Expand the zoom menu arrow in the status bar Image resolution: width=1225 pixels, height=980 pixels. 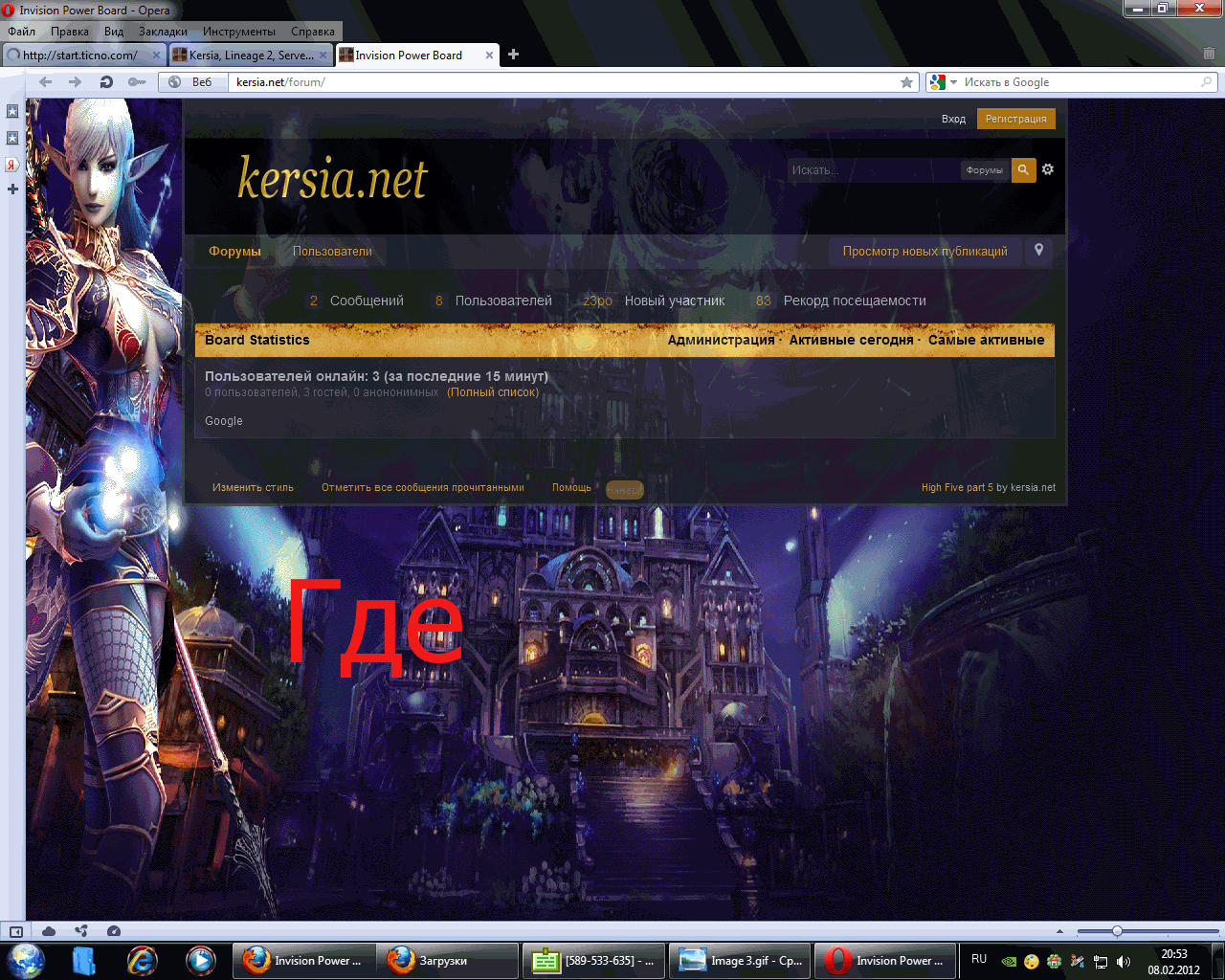(1059, 931)
